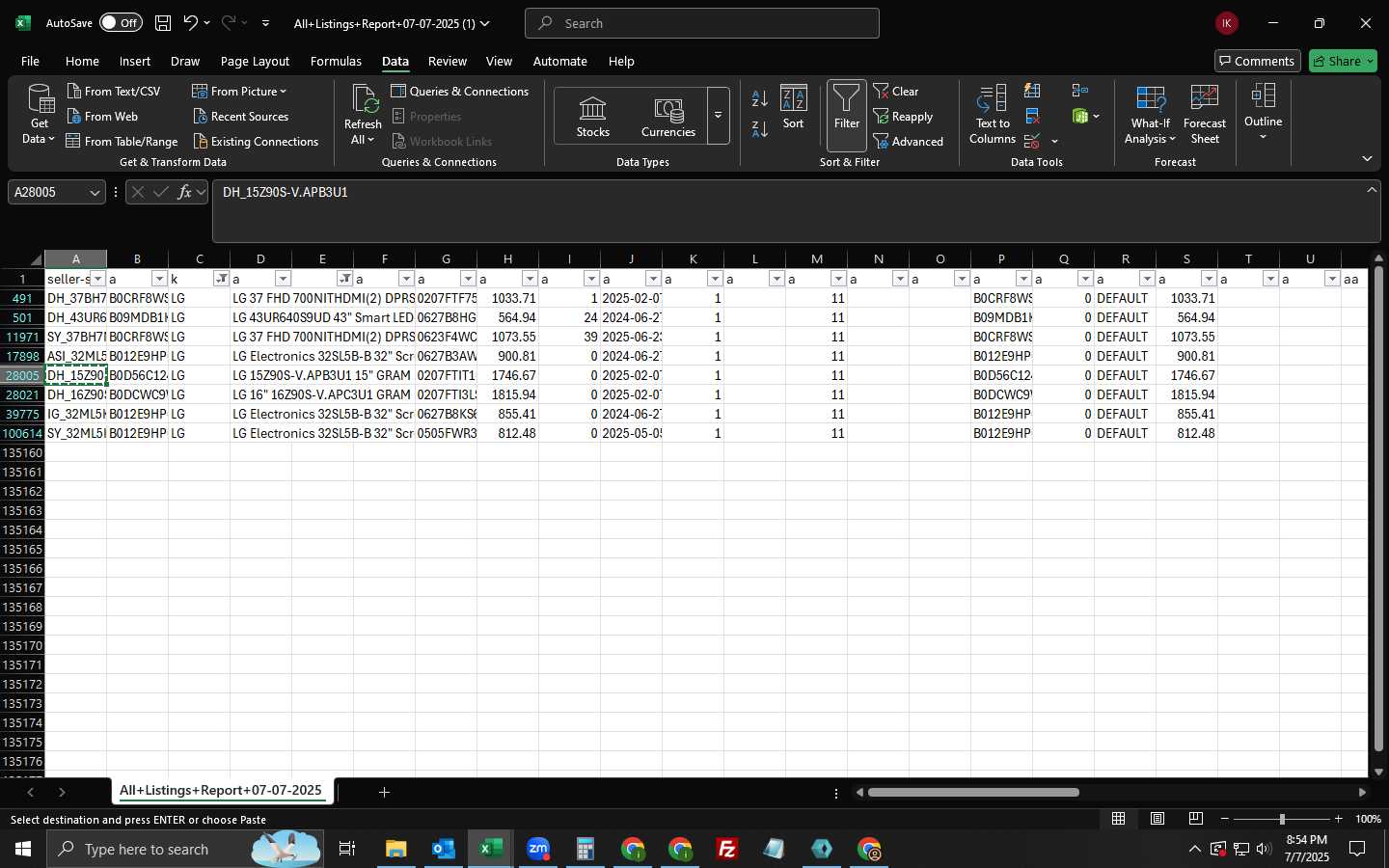Expand the Data Types gallery
1389x868 pixels.
[x=718, y=116]
